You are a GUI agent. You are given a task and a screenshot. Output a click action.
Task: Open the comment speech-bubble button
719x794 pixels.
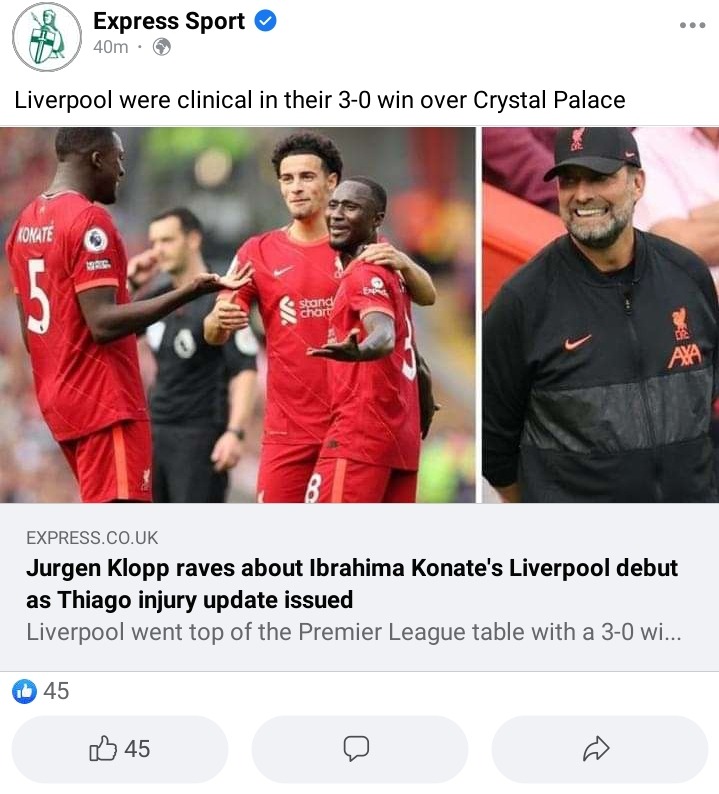(x=360, y=749)
